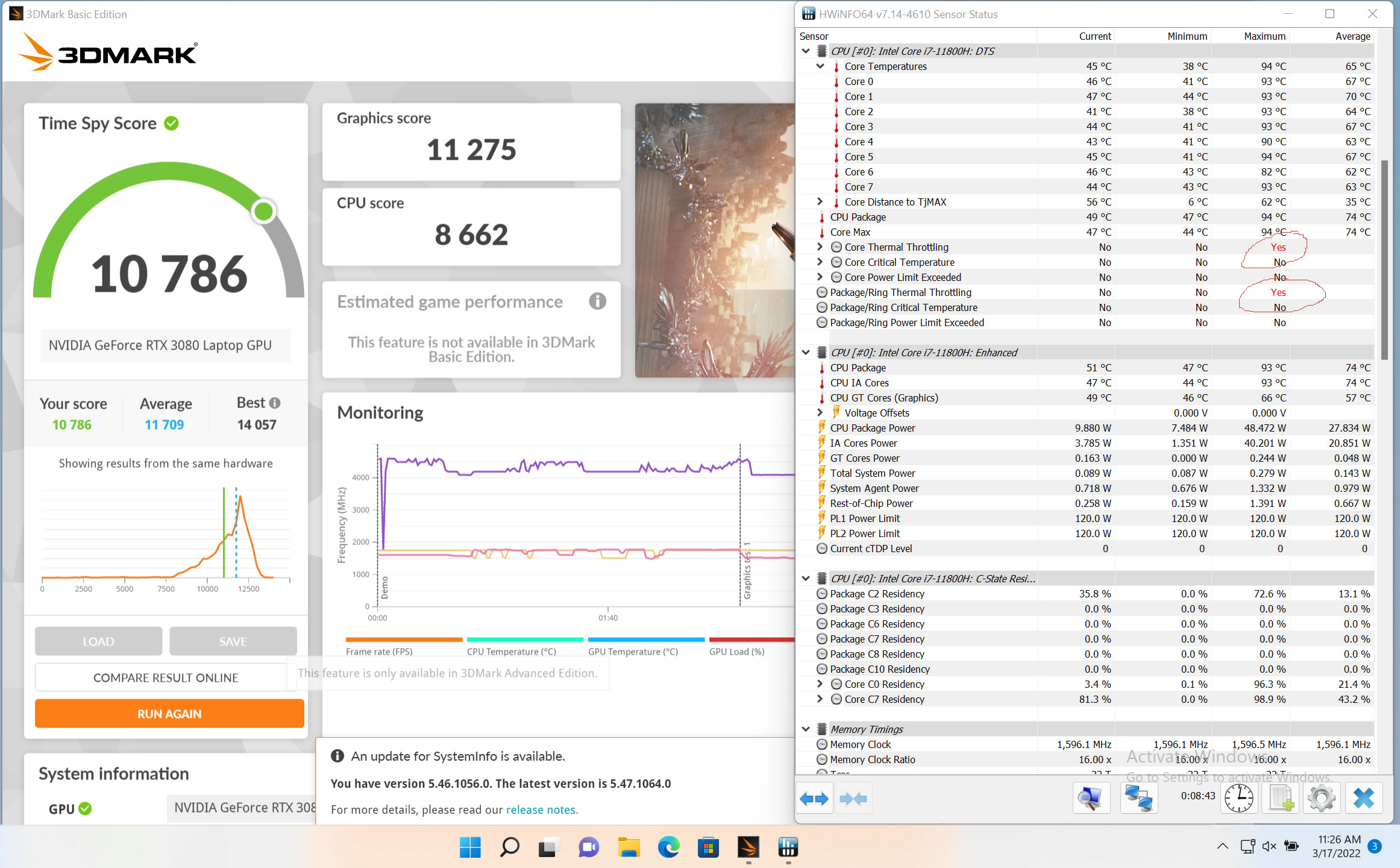Image resolution: width=1400 pixels, height=868 pixels.
Task: Expand Core C7 Residency row
Action: [x=820, y=699]
